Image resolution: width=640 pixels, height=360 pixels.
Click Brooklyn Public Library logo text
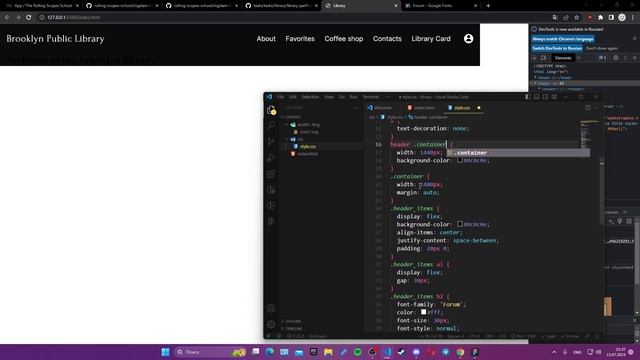pos(55,39)
